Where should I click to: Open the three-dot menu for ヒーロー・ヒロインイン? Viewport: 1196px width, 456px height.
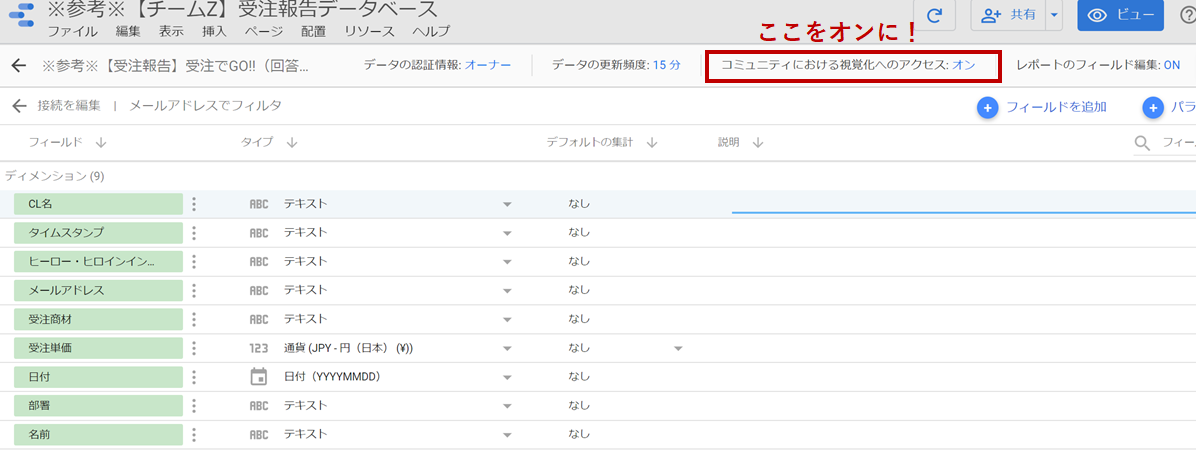pyautogui.click(x=195, y=262)
